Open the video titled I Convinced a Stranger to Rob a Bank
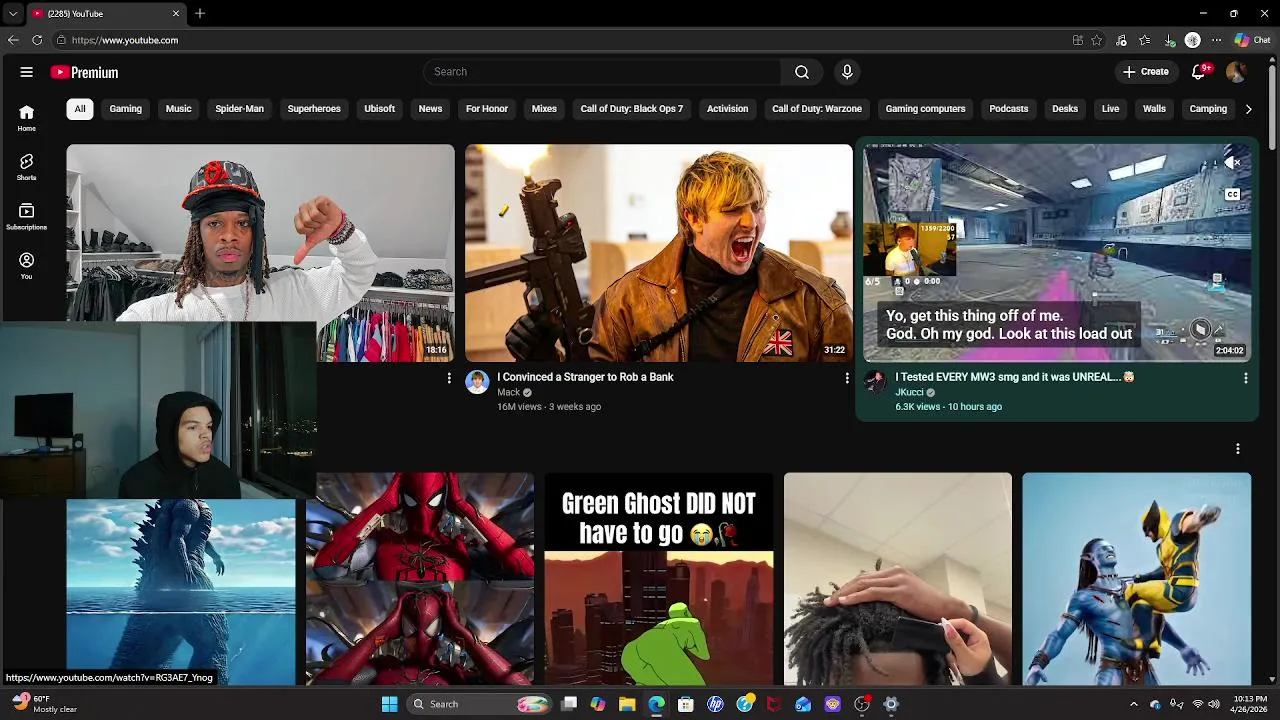 pyautogui.click(x=585, y=377)
